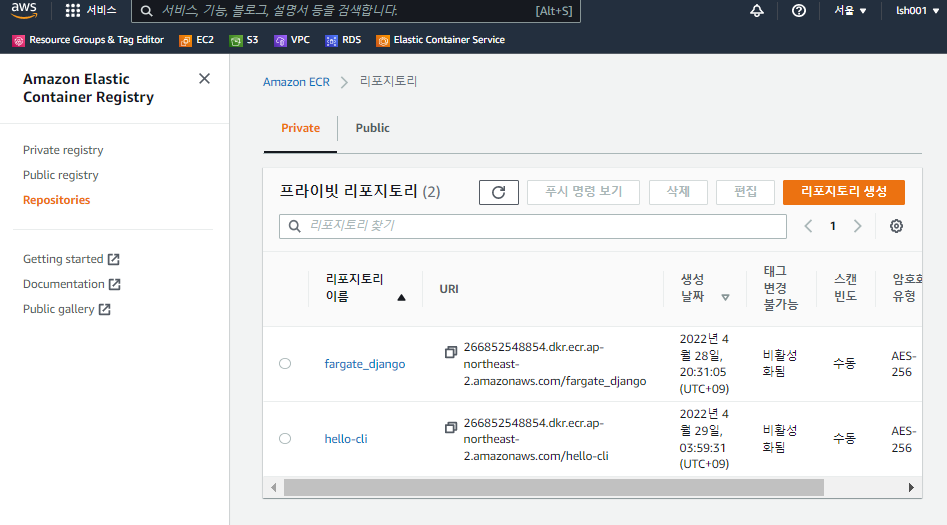Viewport: 947px width, 525px height.
Task: Click the scrollbar left arrow
Action: [x=274, y=488]
